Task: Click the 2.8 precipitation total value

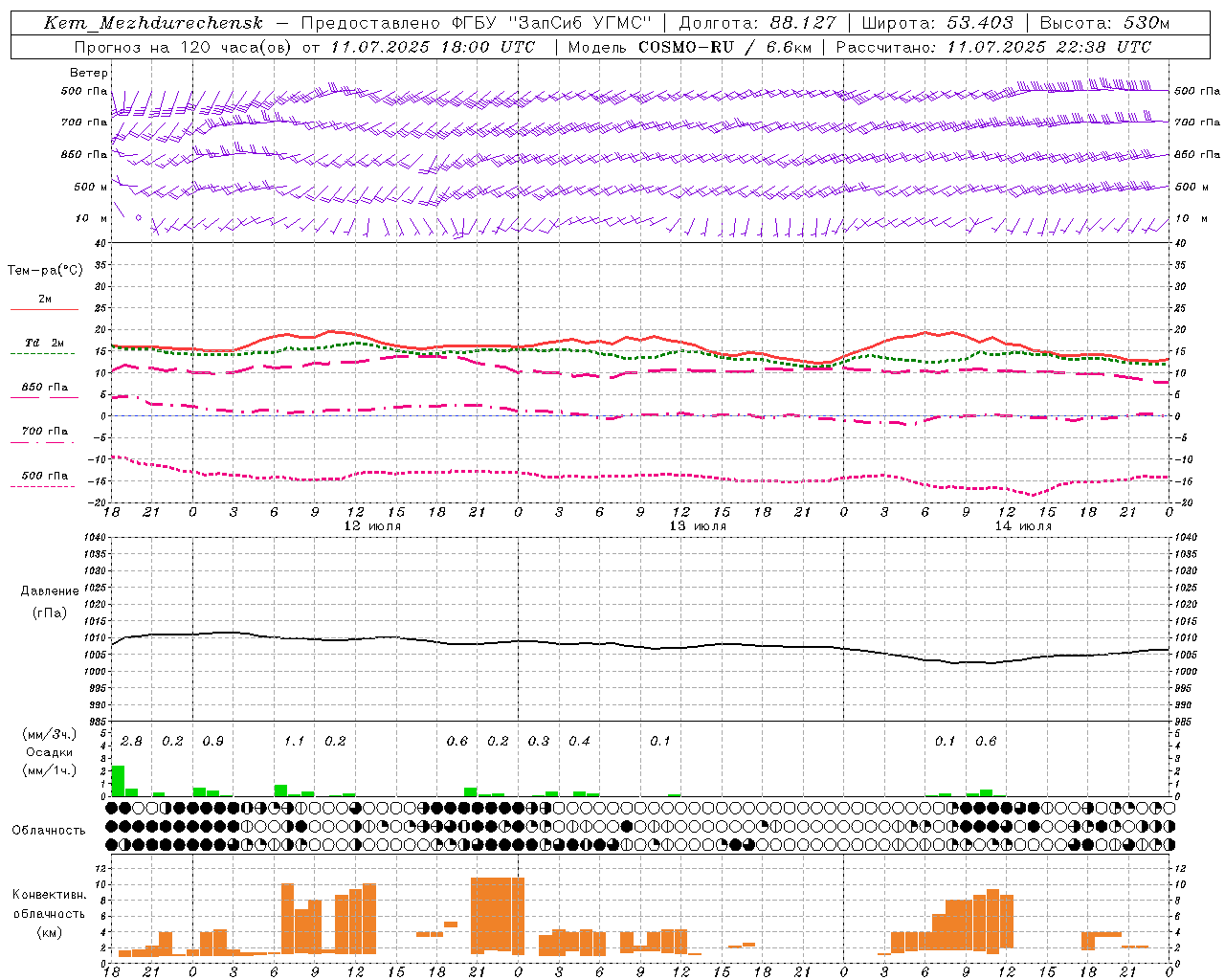Action: (x=131, y=742)
